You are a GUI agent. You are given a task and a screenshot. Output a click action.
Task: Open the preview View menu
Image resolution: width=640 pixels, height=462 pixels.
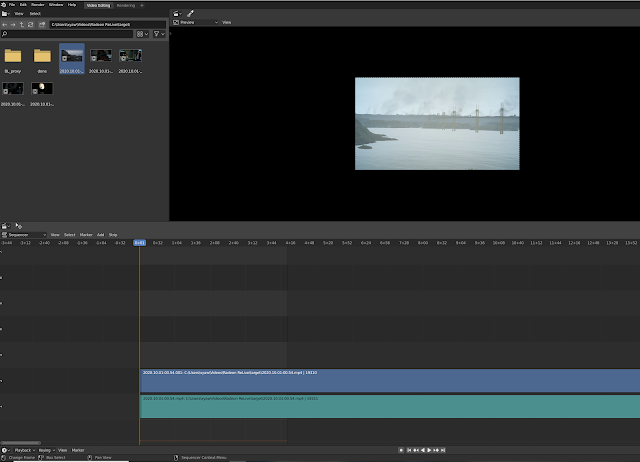tap(227, 22)
